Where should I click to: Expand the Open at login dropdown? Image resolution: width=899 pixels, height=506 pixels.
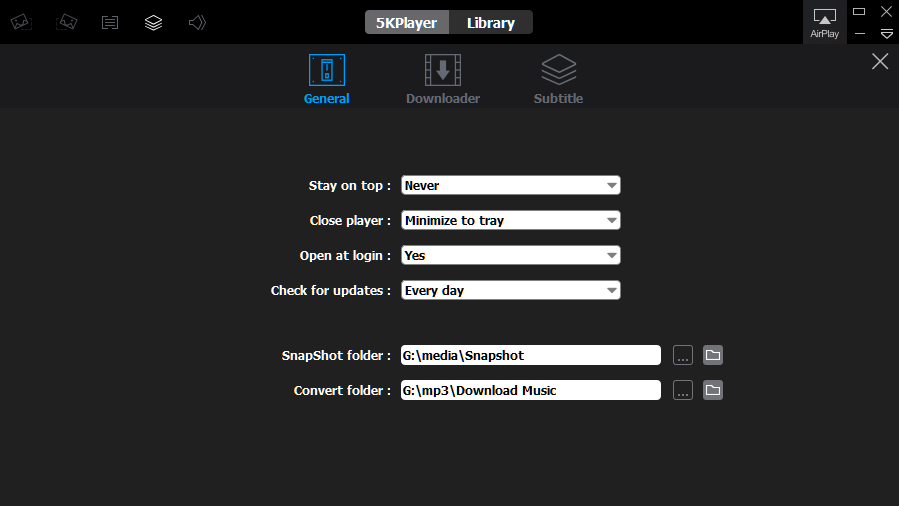pos(510,255)
